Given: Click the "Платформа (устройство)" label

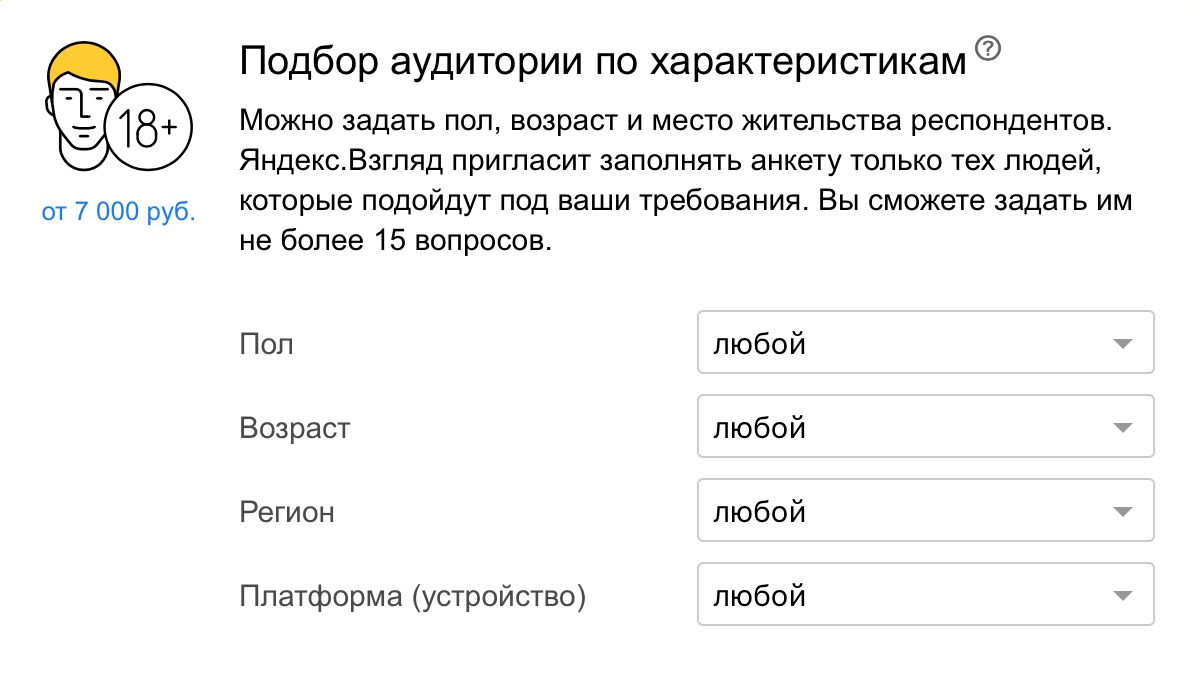Looking at the screenshot, I should (412, 597).
